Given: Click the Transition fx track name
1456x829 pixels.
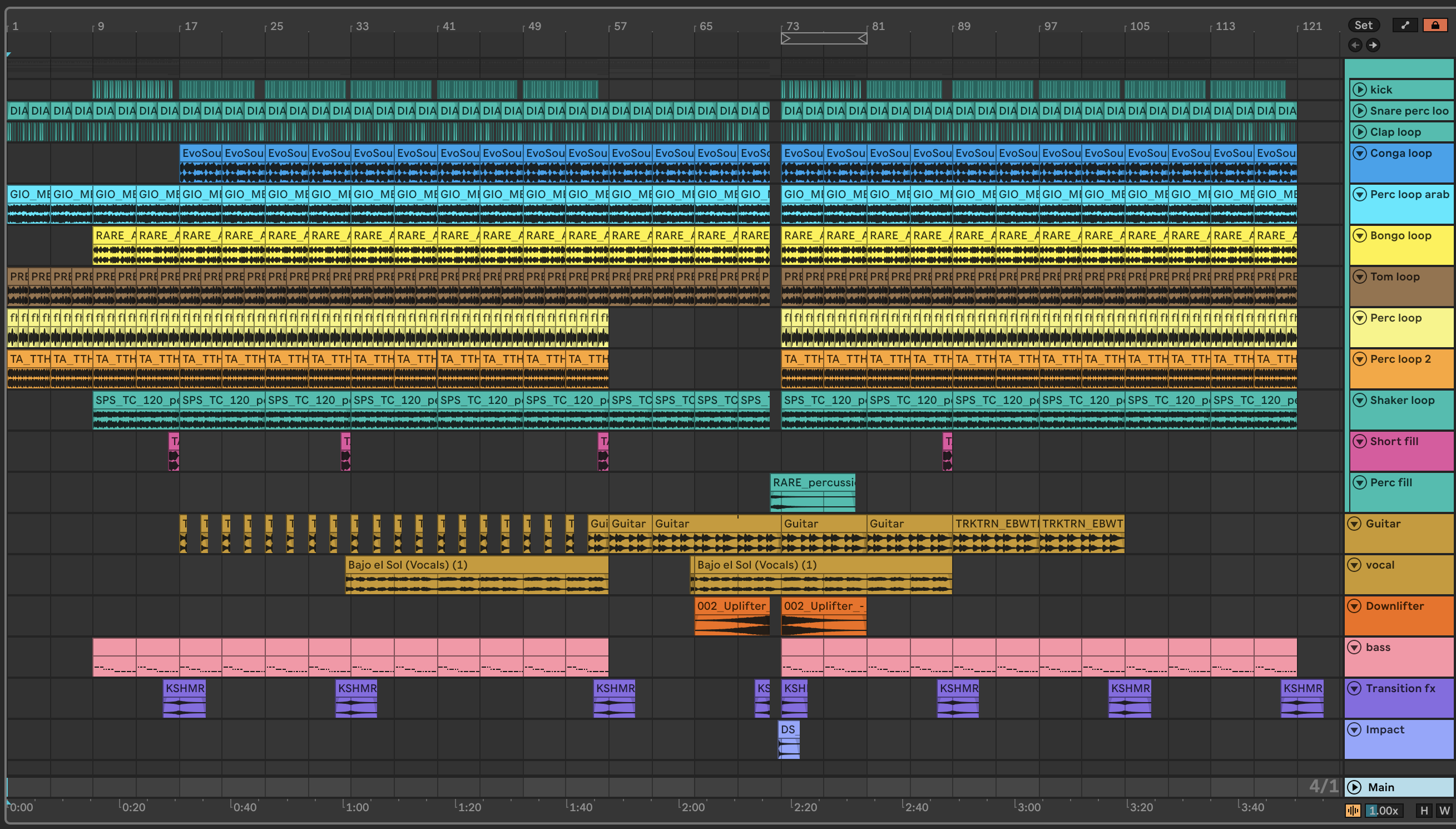Looking at the screenshot, I should click(x=1400, y=688).
